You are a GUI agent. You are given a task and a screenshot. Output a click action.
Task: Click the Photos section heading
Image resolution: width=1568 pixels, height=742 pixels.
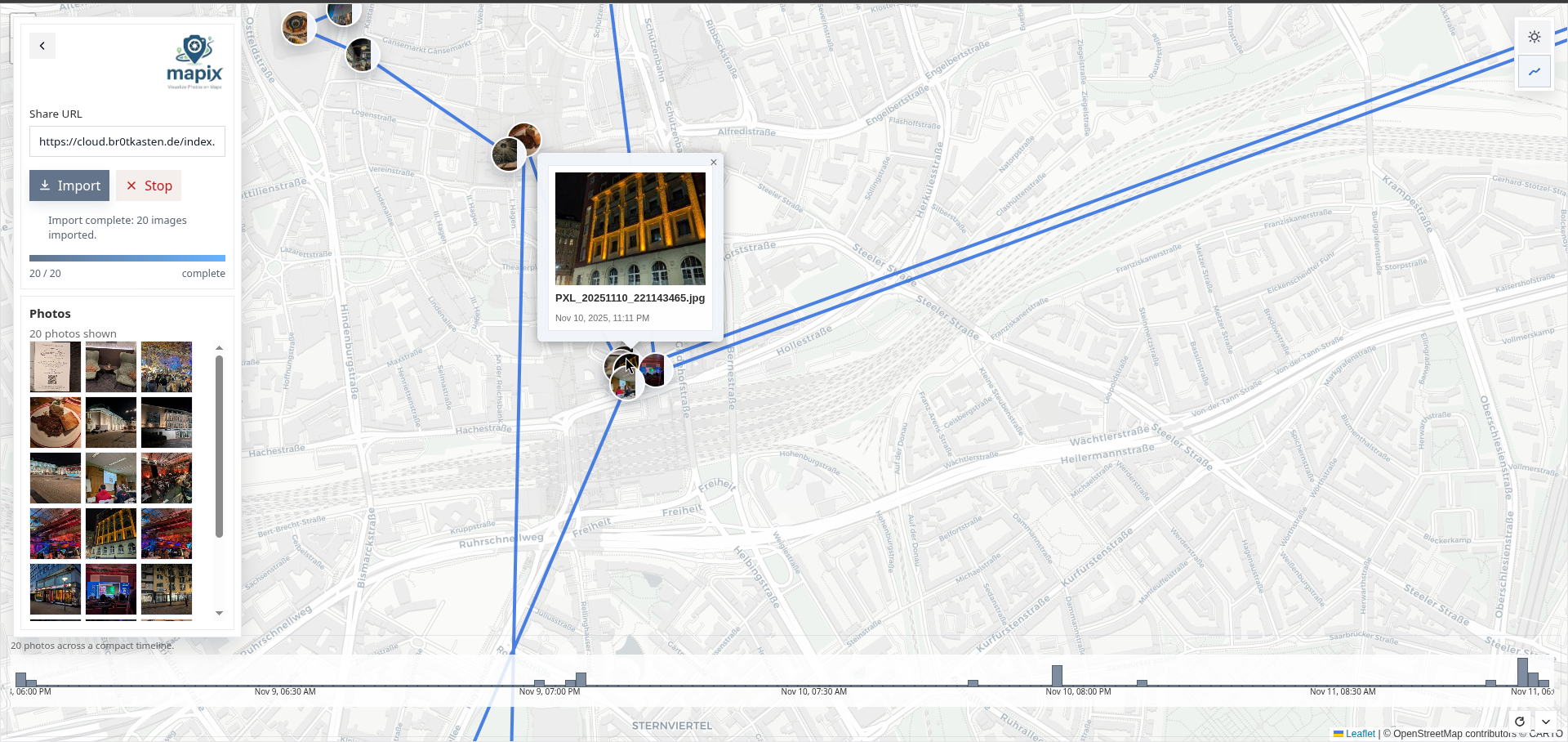click(50, 314)
